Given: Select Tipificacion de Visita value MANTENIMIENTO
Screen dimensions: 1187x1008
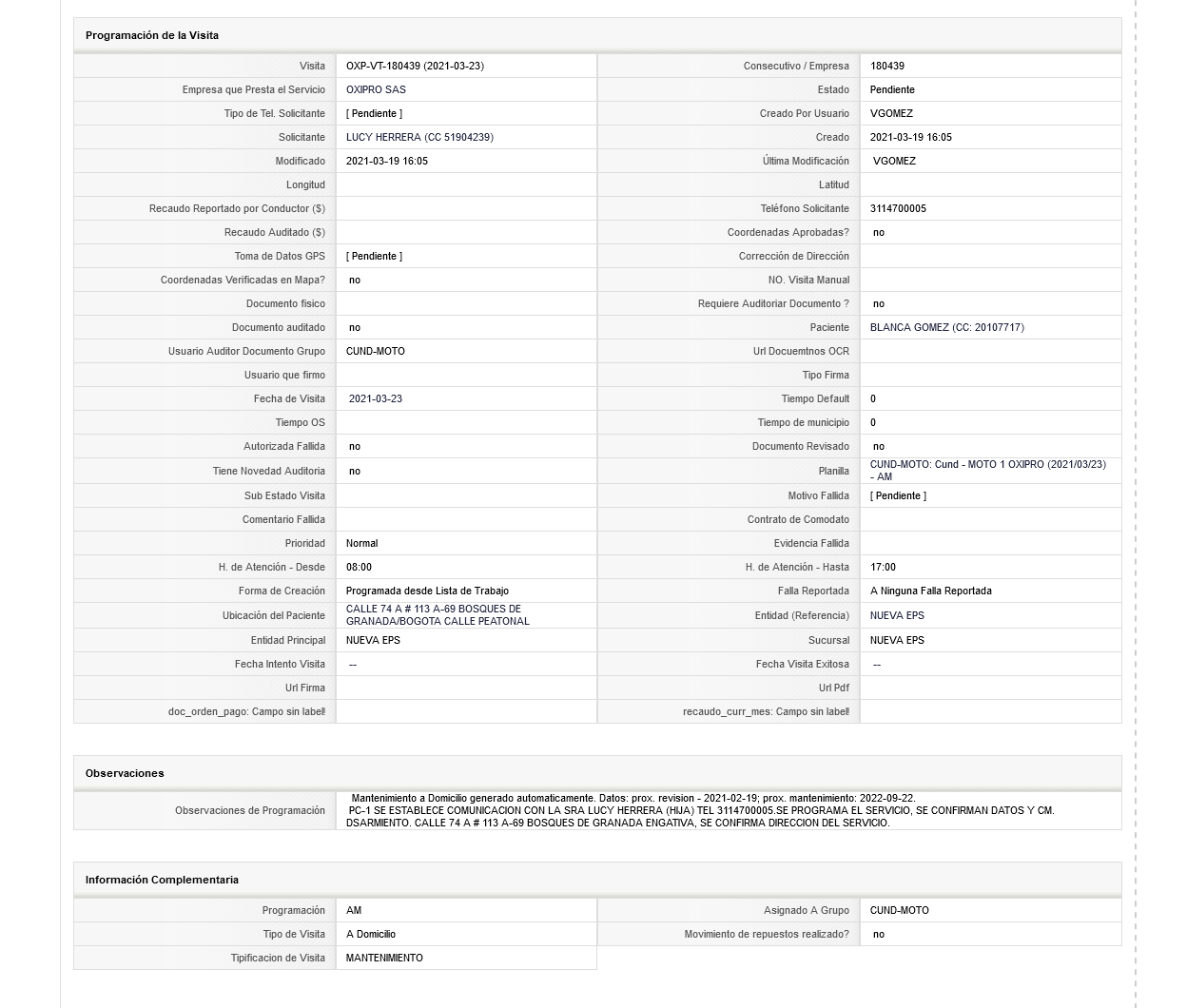Looking at the screenshot, I should 384,958.
